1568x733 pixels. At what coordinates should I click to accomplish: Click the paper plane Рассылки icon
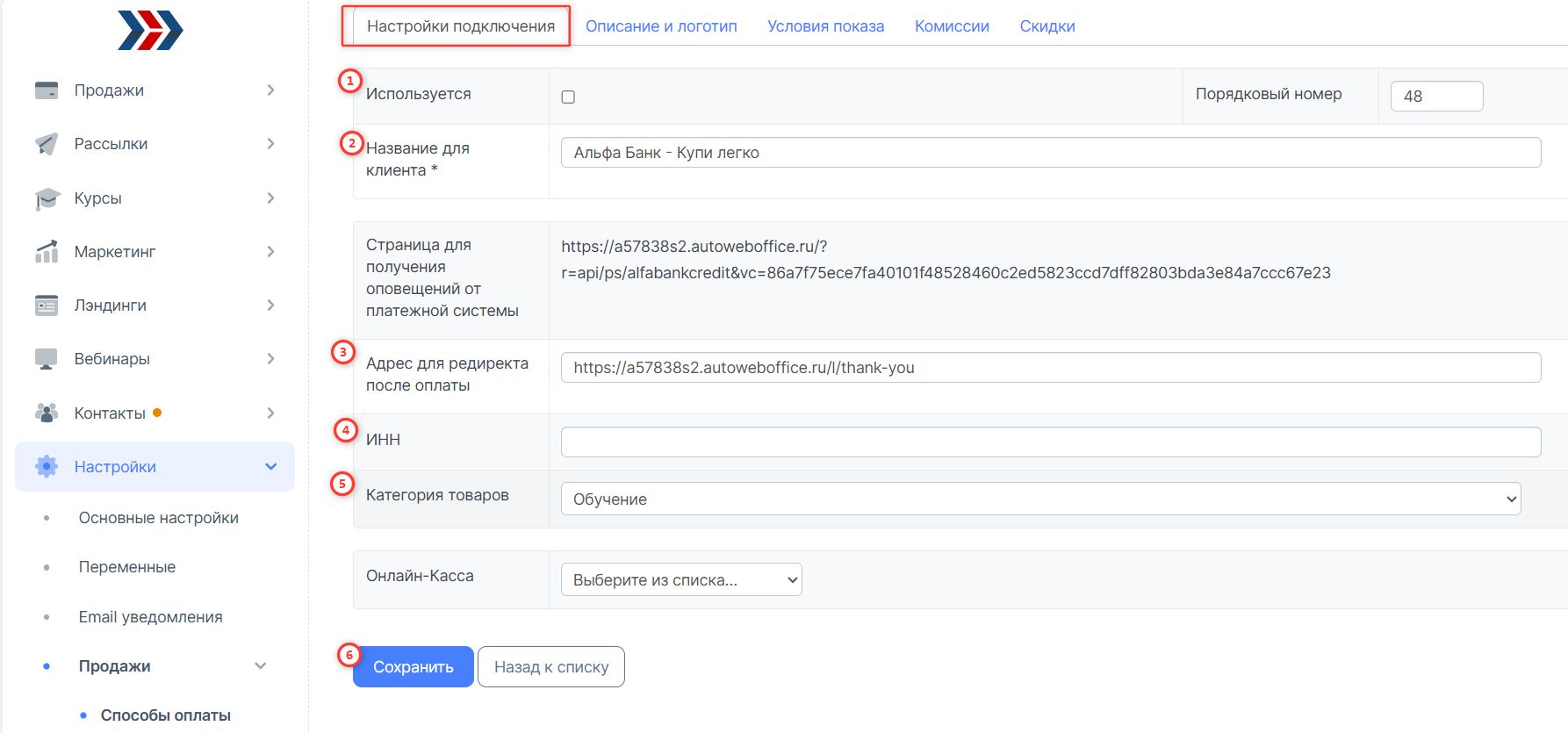tap(47, 144)
